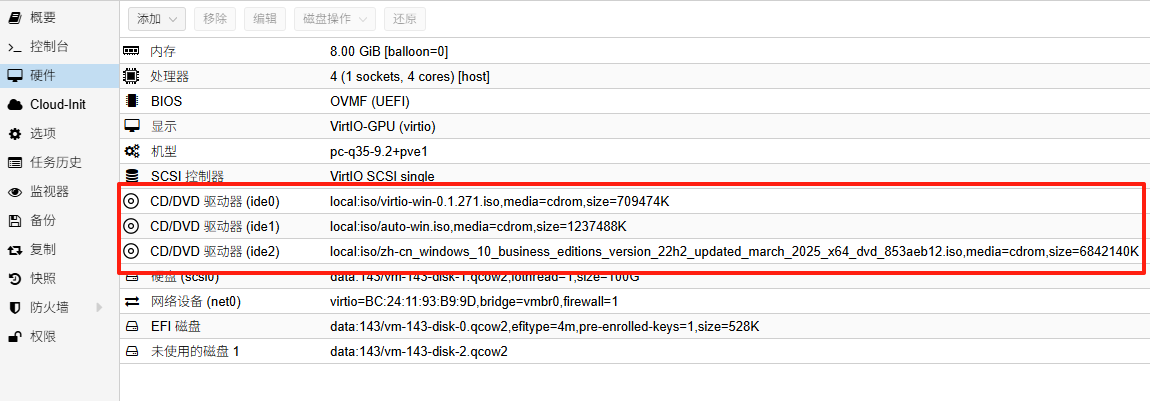The height and width of the screenshot is (401, 1150).
Task: Open the 添加 dropdown button
Action: click(x=157, y=19)
